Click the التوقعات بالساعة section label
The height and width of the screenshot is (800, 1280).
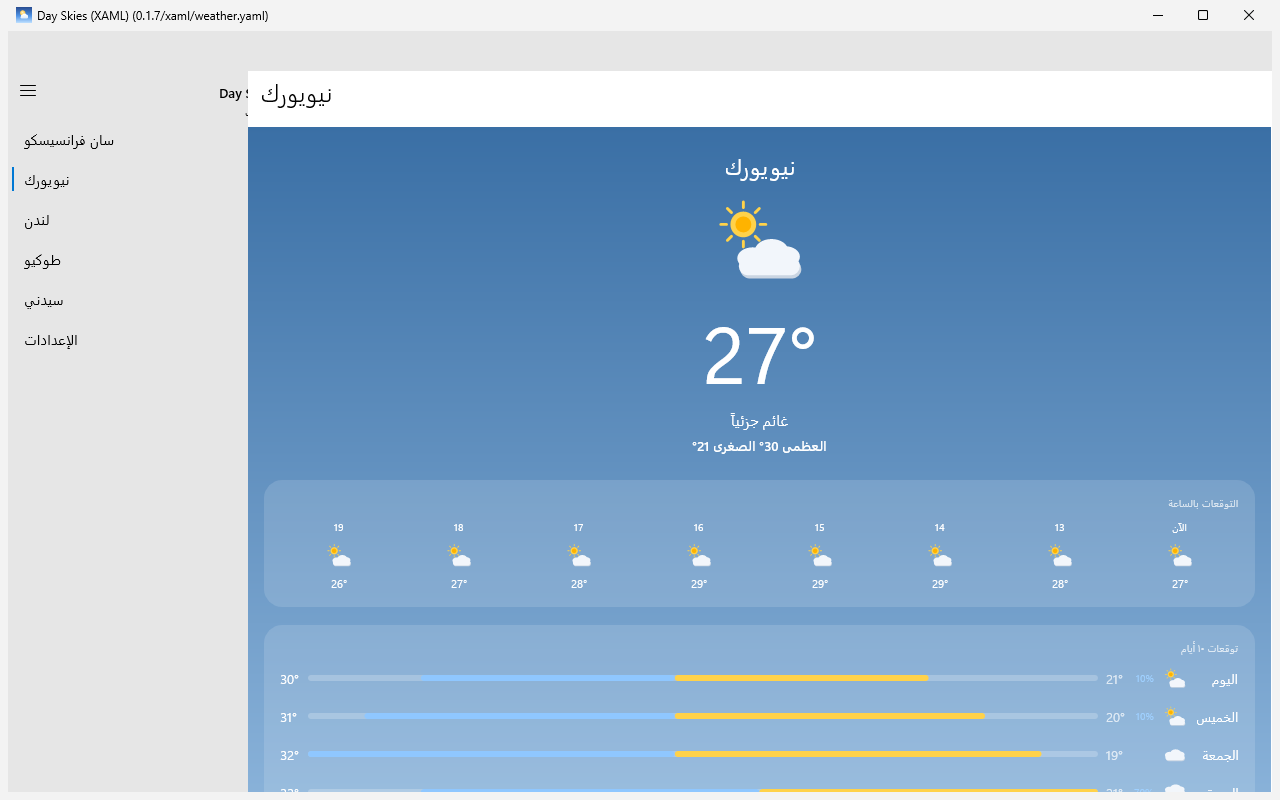[1203, 503]
